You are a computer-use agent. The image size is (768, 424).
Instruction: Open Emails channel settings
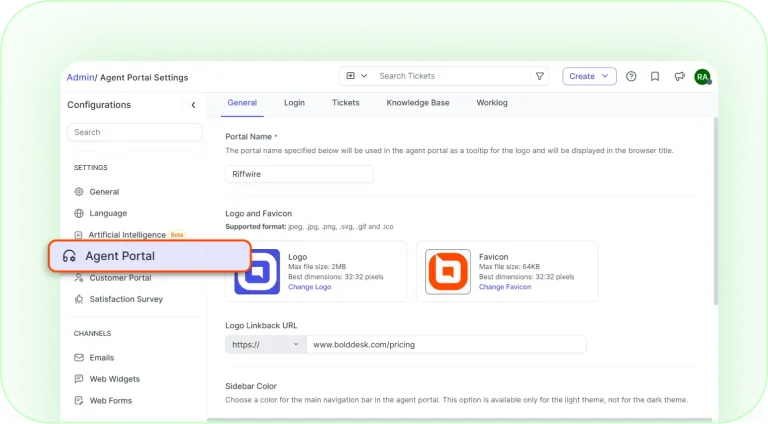[101, 357]
